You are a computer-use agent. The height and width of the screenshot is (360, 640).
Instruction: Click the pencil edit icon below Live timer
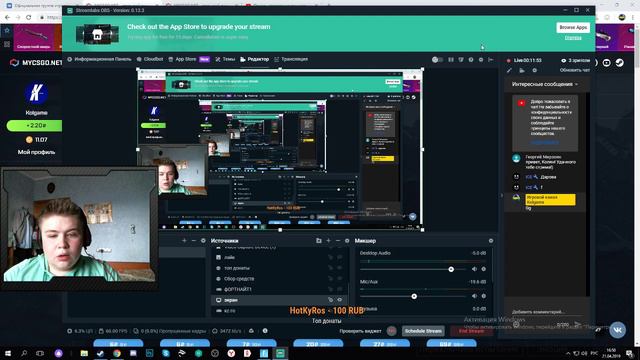509,70
